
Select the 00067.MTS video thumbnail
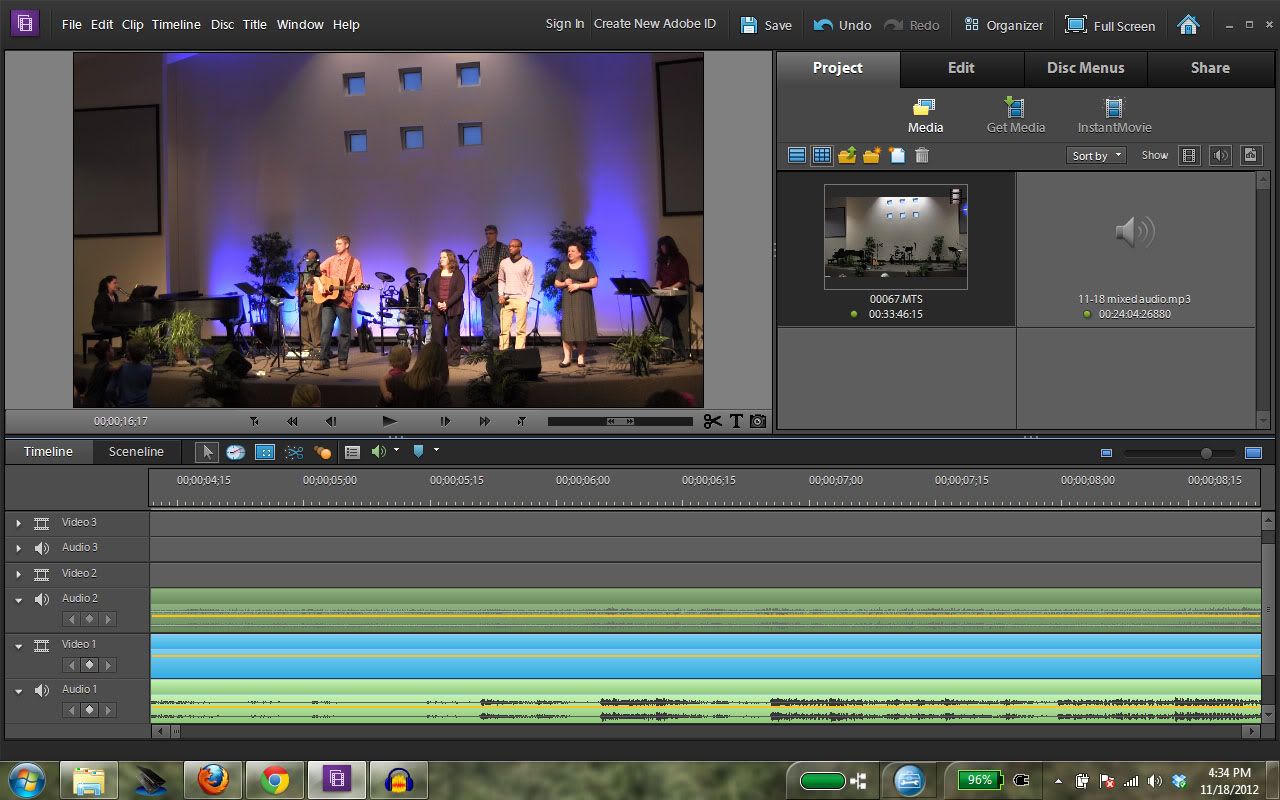click(896, 237)
